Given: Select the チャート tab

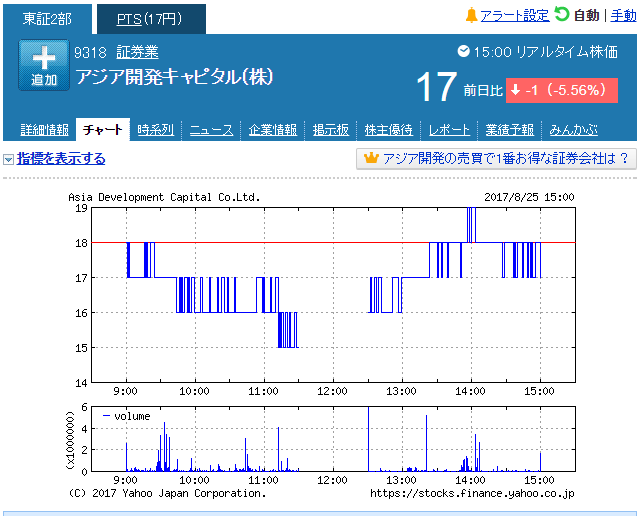Looking at the screenshot, I should 103,129.
